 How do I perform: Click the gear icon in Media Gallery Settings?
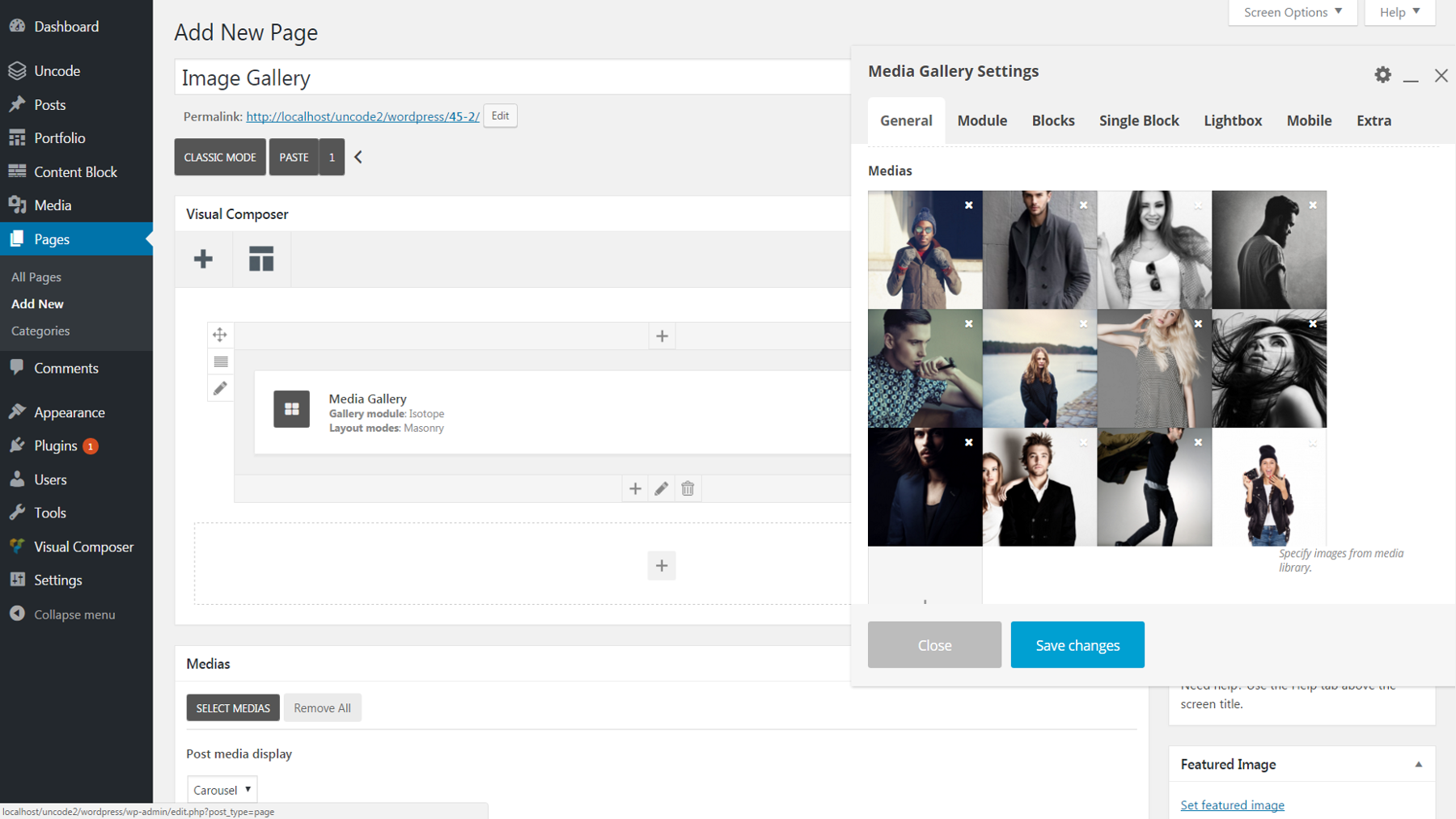1383,75
